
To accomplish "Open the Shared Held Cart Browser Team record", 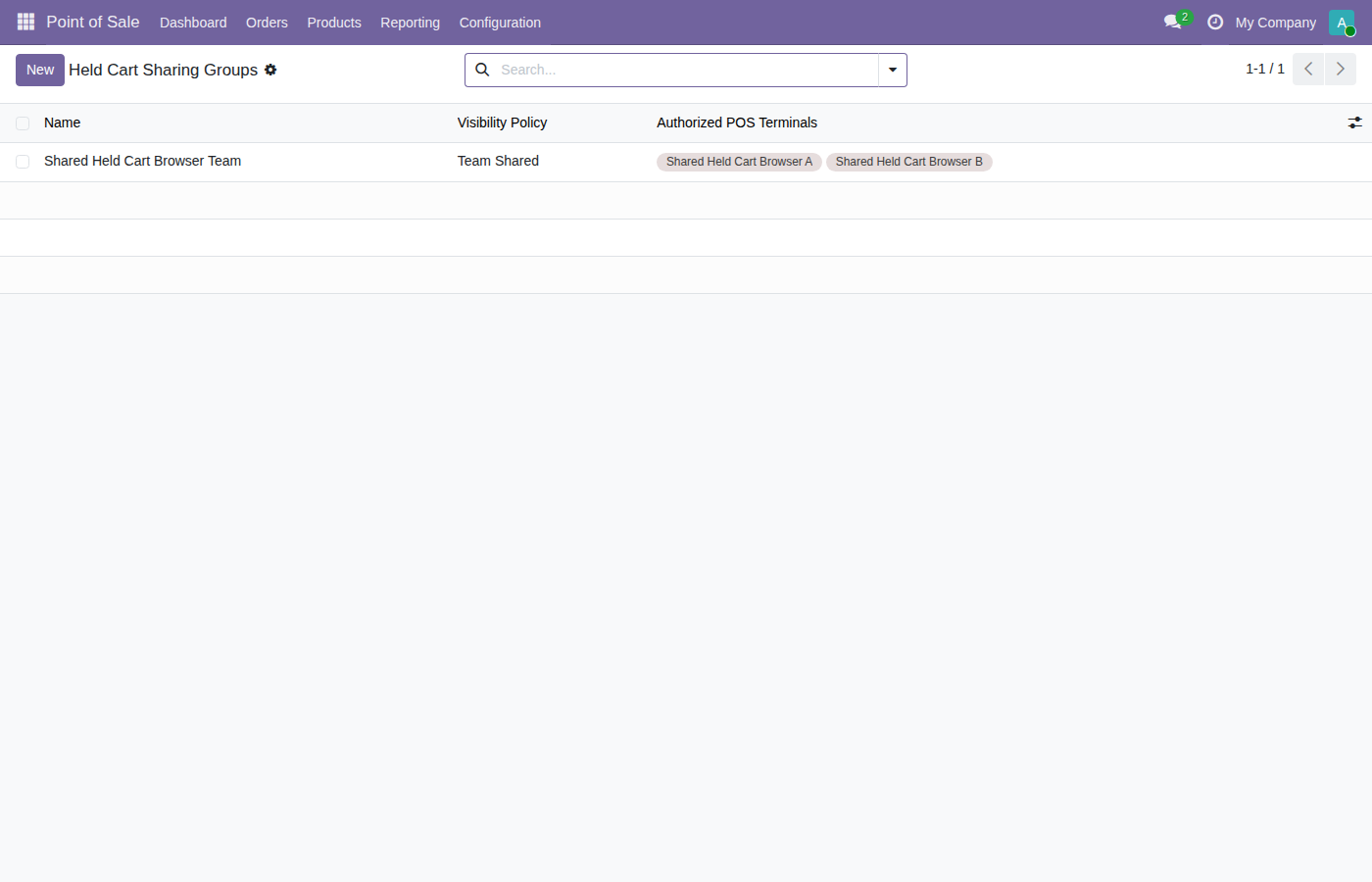I will 143,161.
